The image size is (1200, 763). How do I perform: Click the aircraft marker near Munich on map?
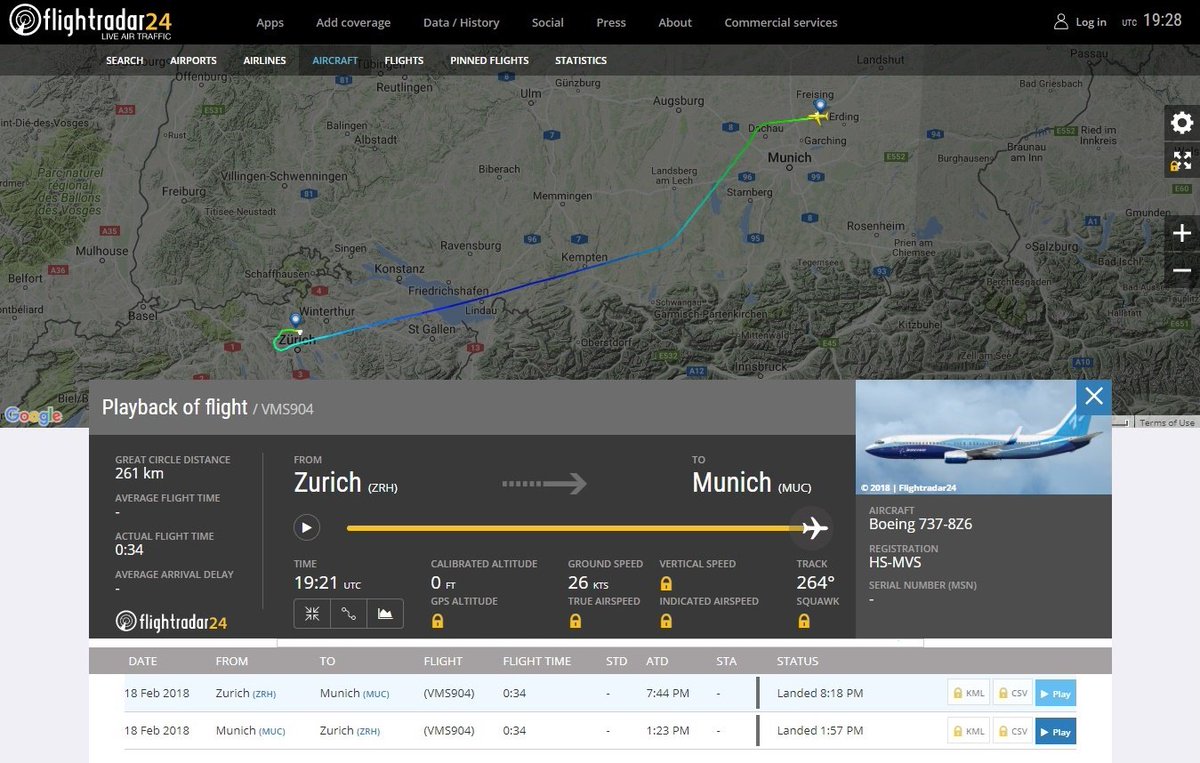pyautogui.click(x=818, y=118)
